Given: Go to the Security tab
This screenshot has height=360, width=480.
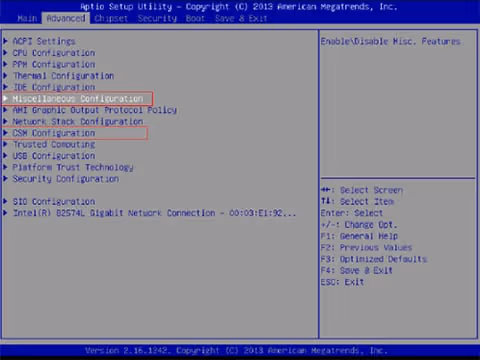Looking at the screenshot, I should (157, 18).
